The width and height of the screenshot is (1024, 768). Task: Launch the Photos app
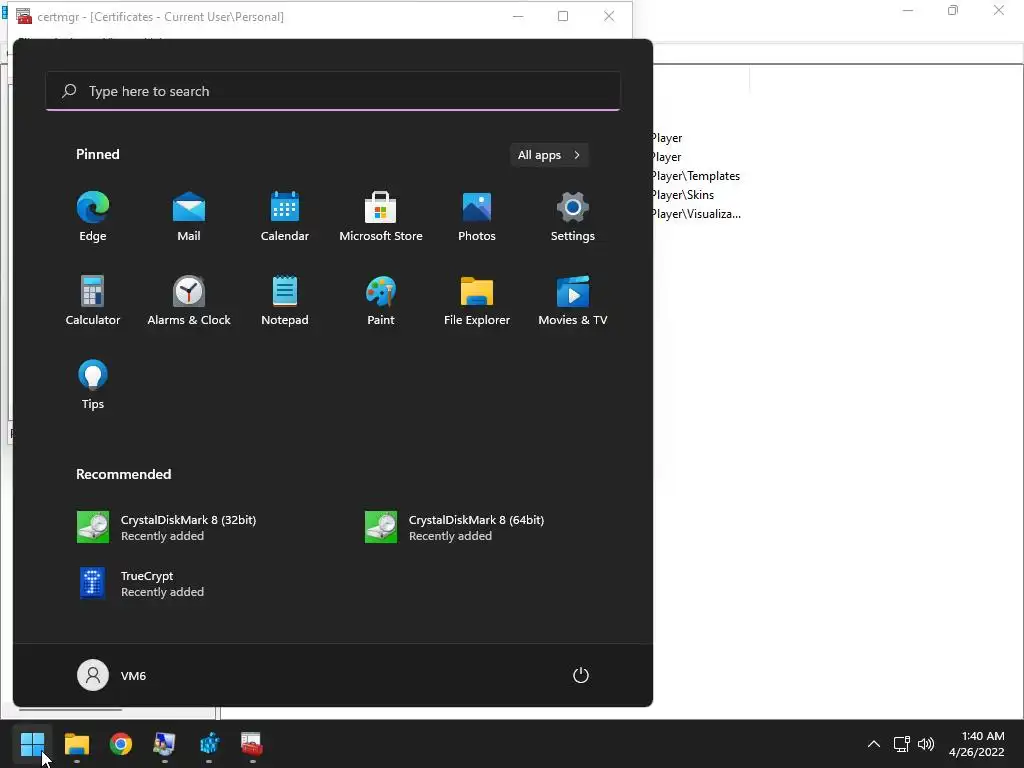[x=477, y=216]
